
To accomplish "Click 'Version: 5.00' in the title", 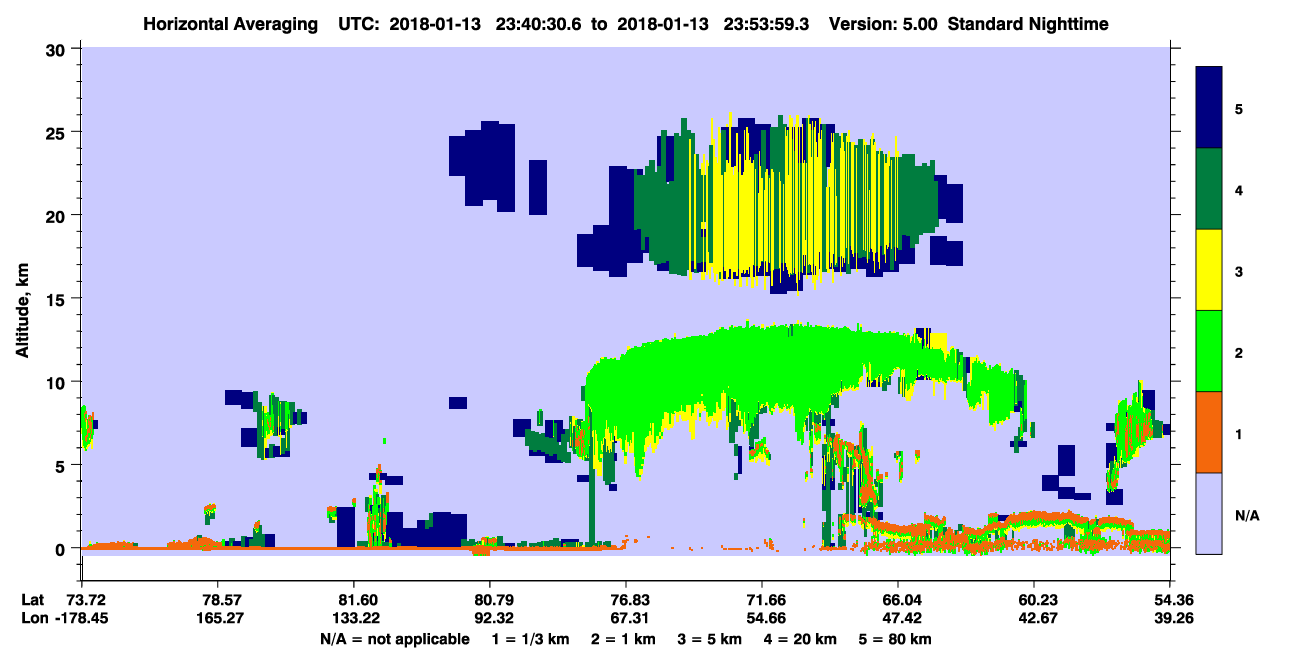I will pos(881,23).
